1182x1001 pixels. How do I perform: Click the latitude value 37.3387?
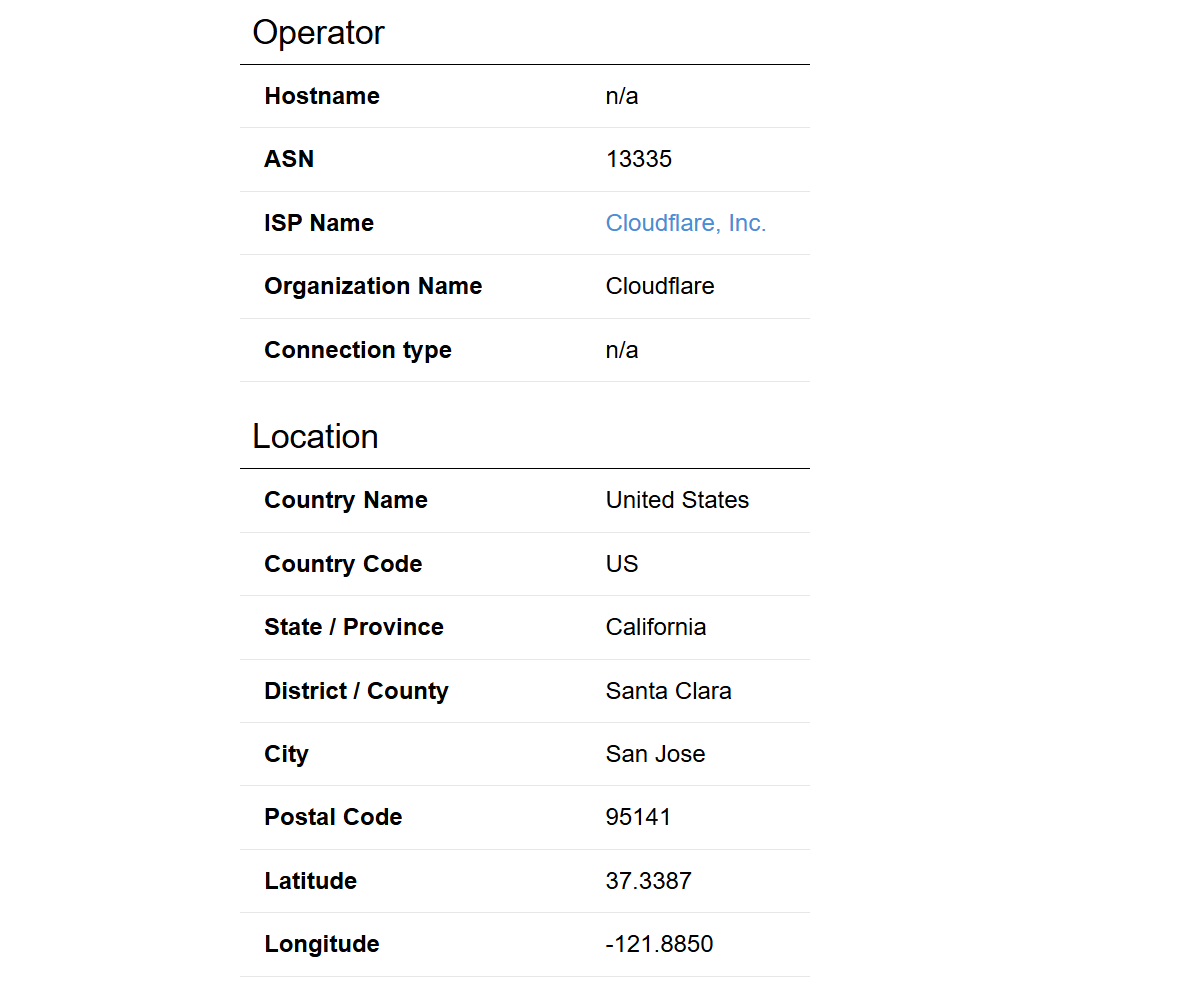click(x=648, y=880)
